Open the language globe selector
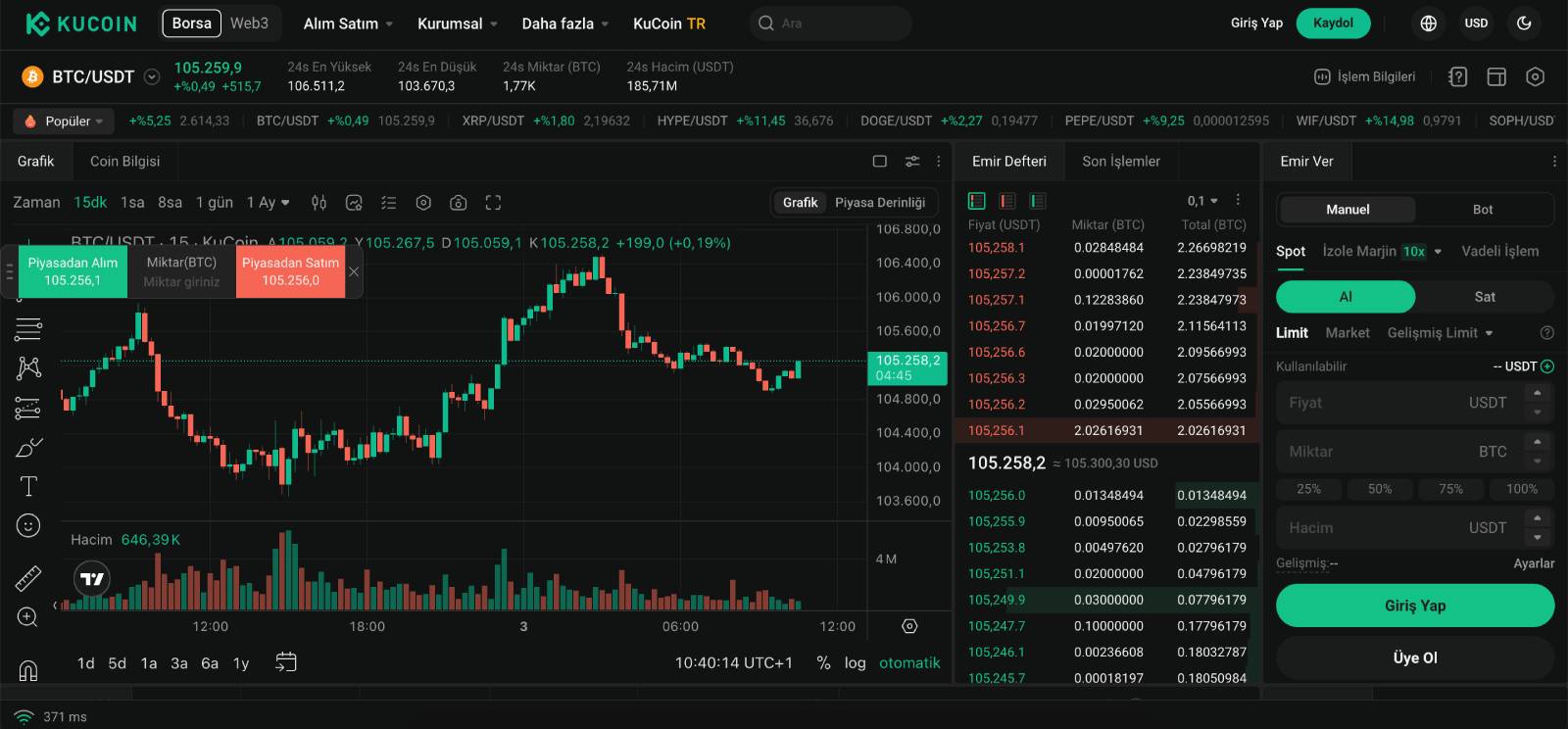This screenshot has height=729, width=1568. [1428, 24]
